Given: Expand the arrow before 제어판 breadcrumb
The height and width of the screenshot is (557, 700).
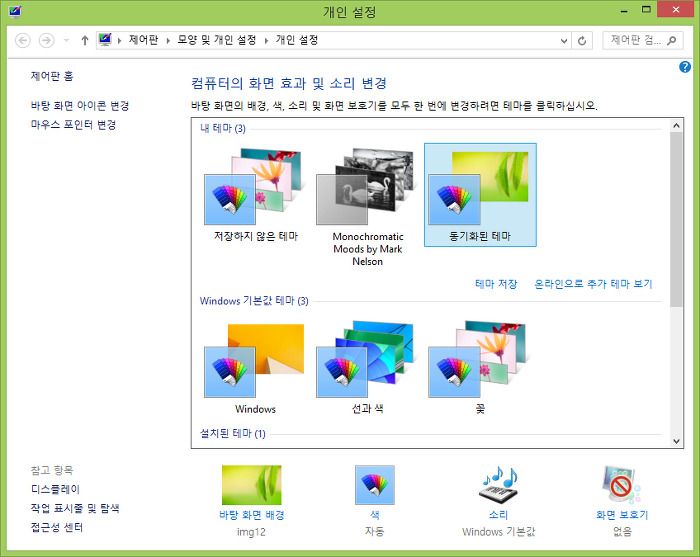Looking at the screenshot, I should click(119, 41).
